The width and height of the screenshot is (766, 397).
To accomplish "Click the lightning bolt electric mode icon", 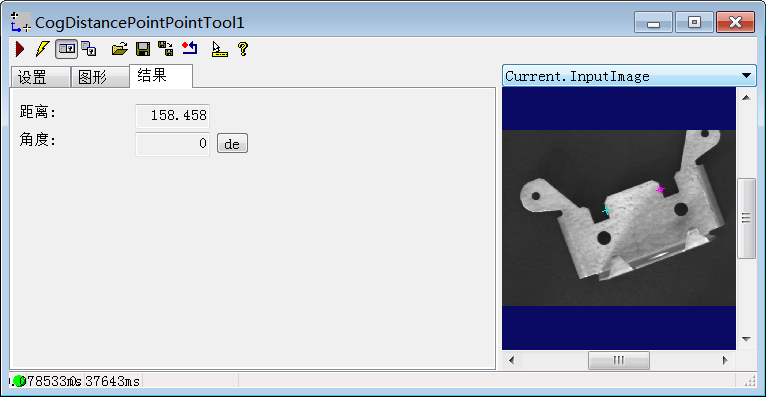I will [x=43, y=49].
